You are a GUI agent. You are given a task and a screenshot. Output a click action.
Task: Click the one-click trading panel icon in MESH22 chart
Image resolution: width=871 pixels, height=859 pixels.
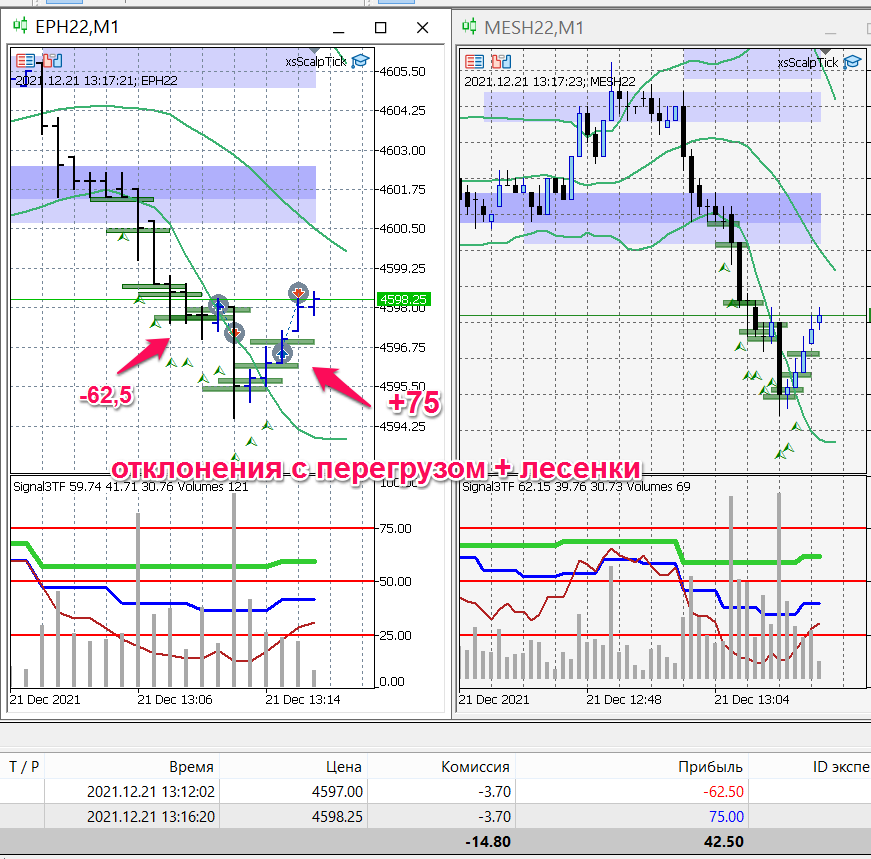474,61
